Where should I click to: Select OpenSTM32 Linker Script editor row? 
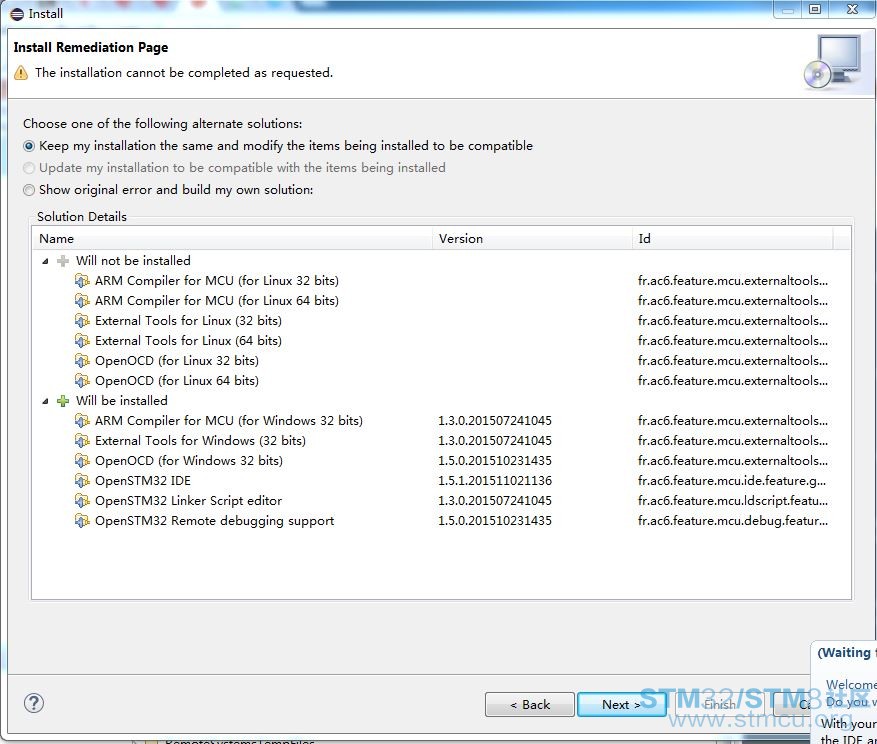click(442, 501)
